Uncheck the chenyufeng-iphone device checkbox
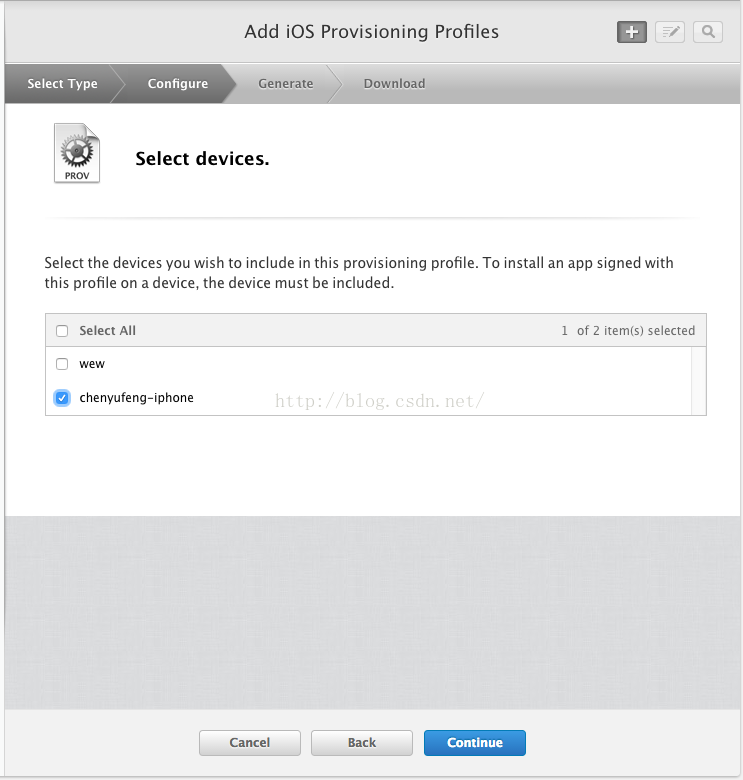743x780 pixels. coord(62,398)
